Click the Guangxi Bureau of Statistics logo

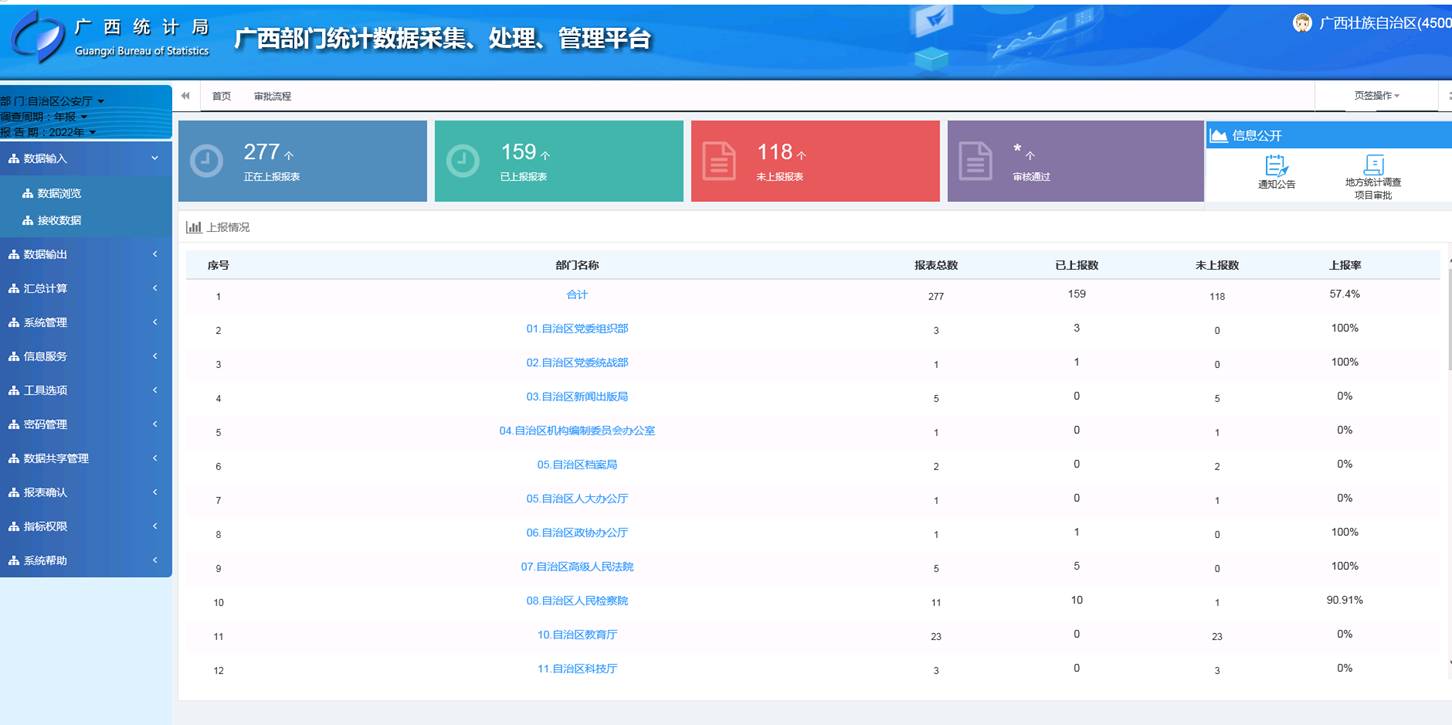point(38,38)
